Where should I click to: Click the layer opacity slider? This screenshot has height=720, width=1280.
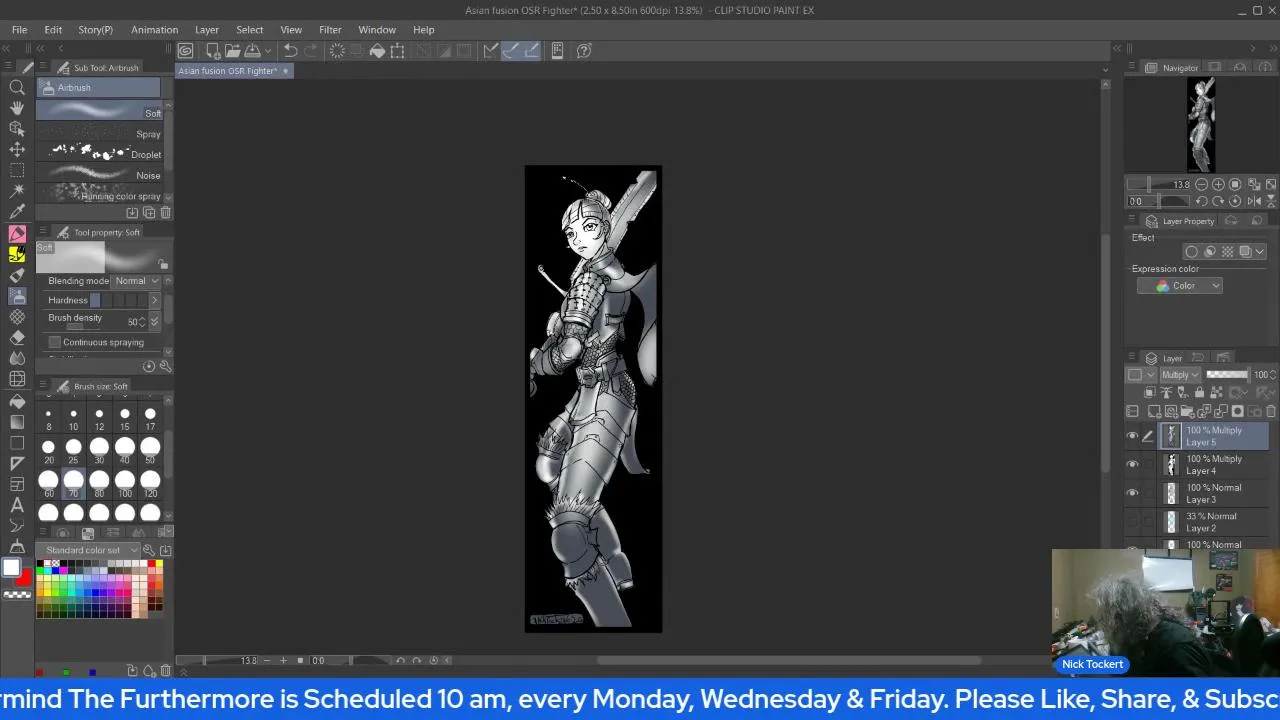click(1227, 375)
